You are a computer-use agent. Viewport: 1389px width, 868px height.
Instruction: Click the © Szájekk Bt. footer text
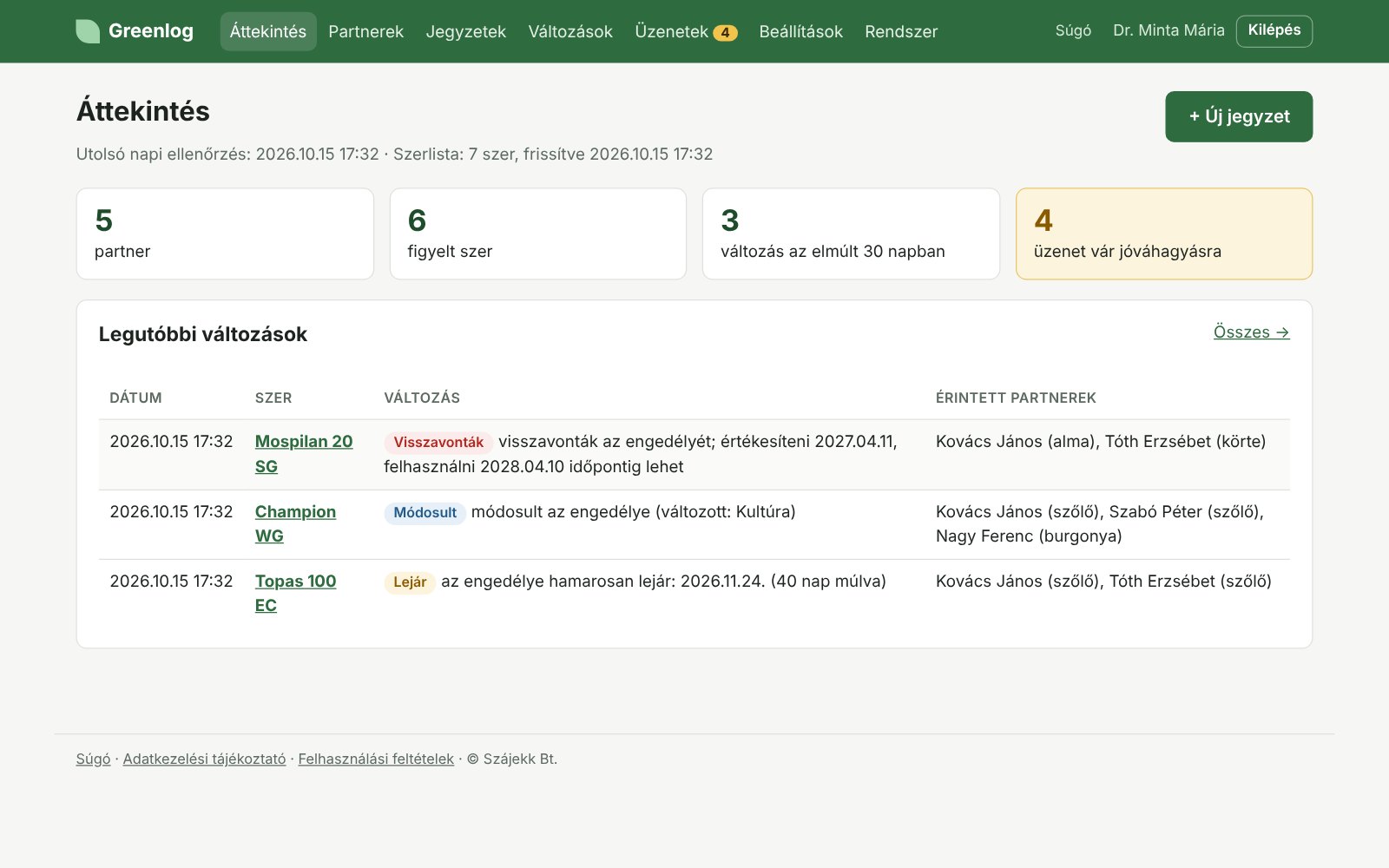pos(512,759)
